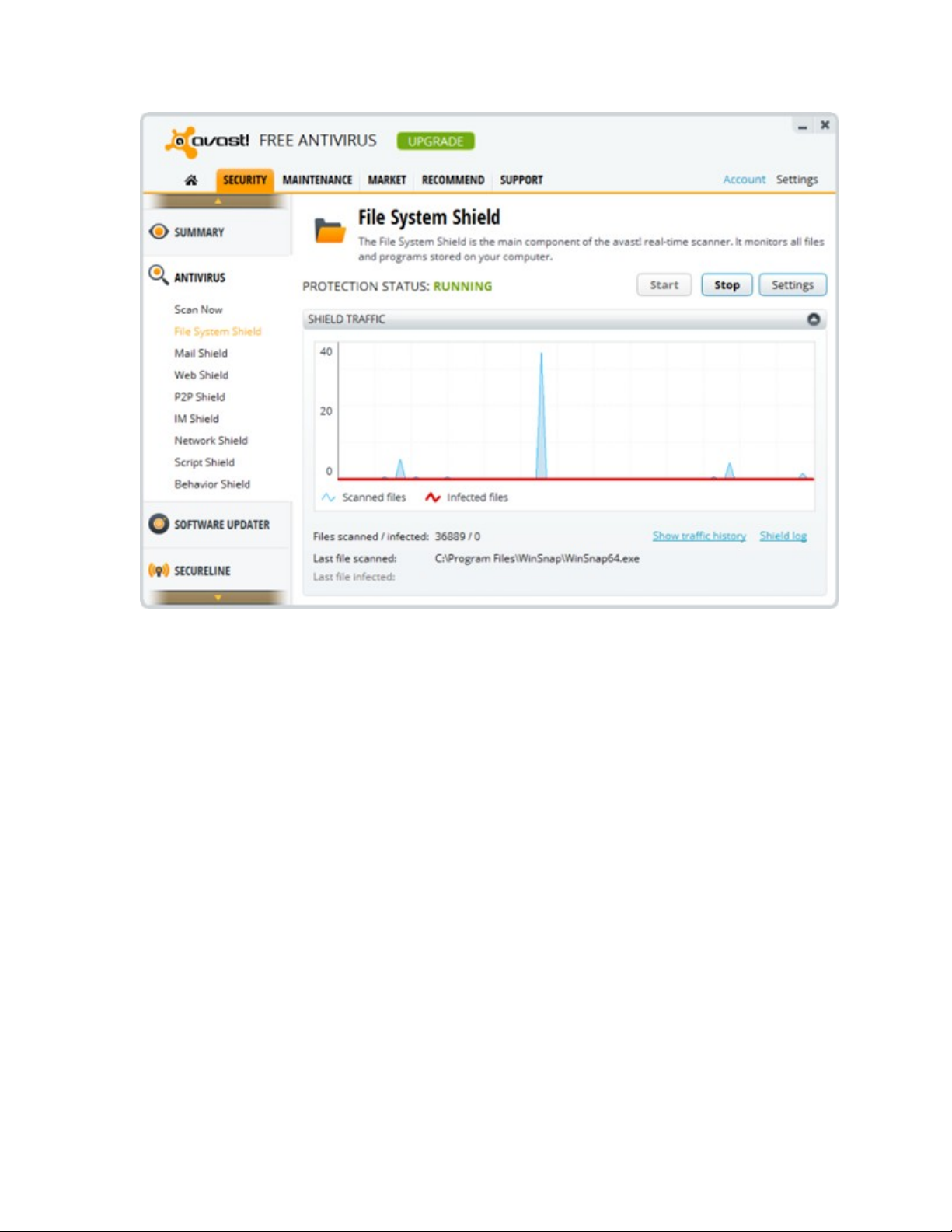This screenshot has width=952, height=1232.
Task: View the Shield log link
Action: click(x=783, y=536)
